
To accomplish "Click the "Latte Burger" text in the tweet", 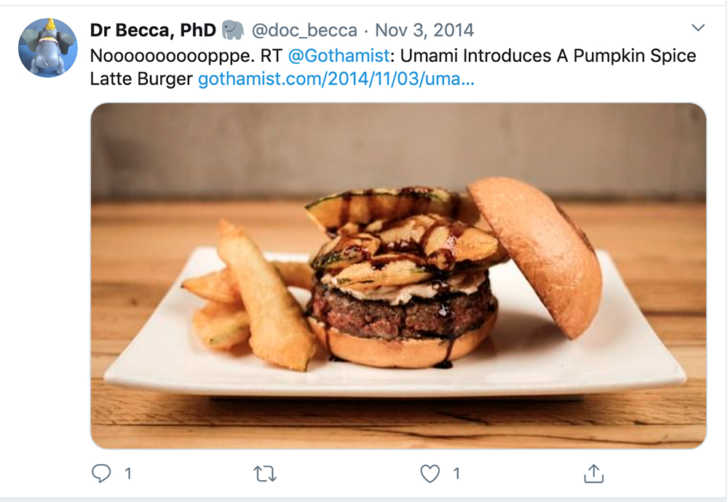I will pos(141,79).
